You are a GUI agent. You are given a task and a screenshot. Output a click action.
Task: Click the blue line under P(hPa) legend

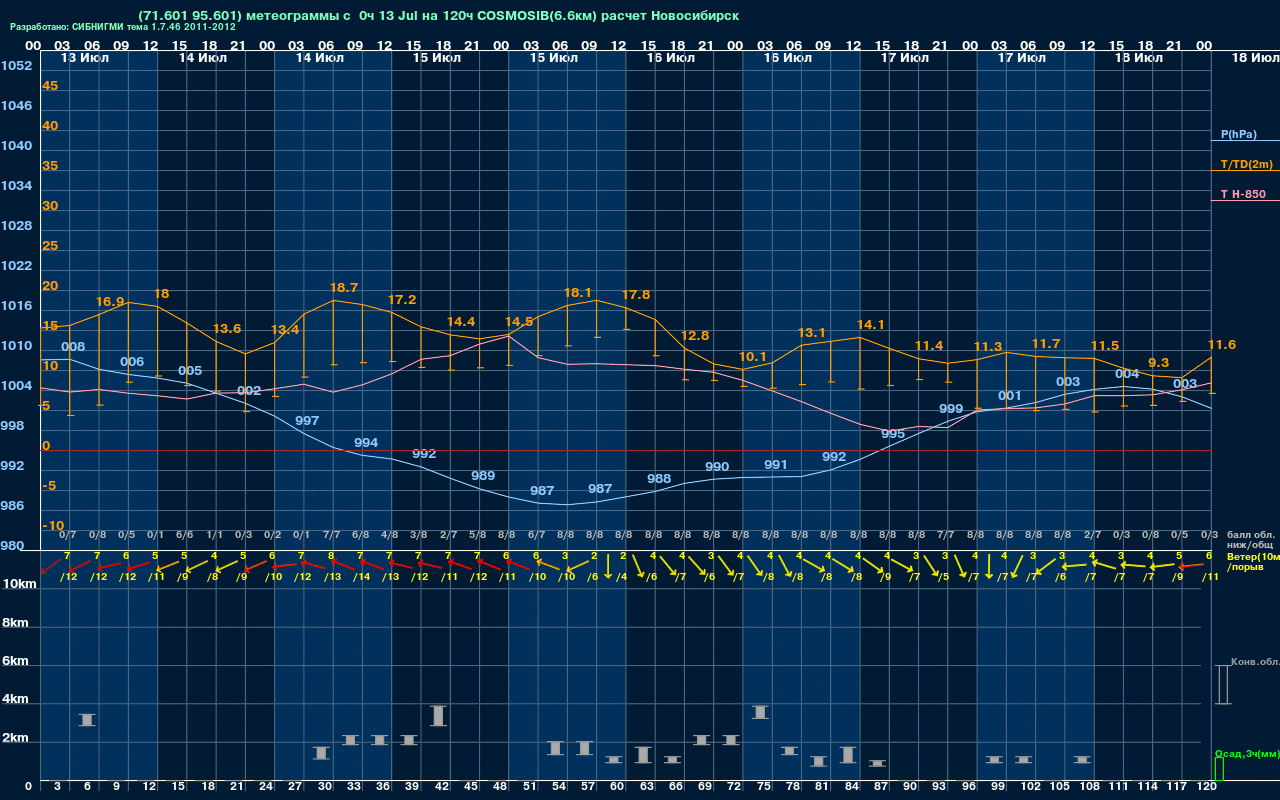click(1245, 141)
